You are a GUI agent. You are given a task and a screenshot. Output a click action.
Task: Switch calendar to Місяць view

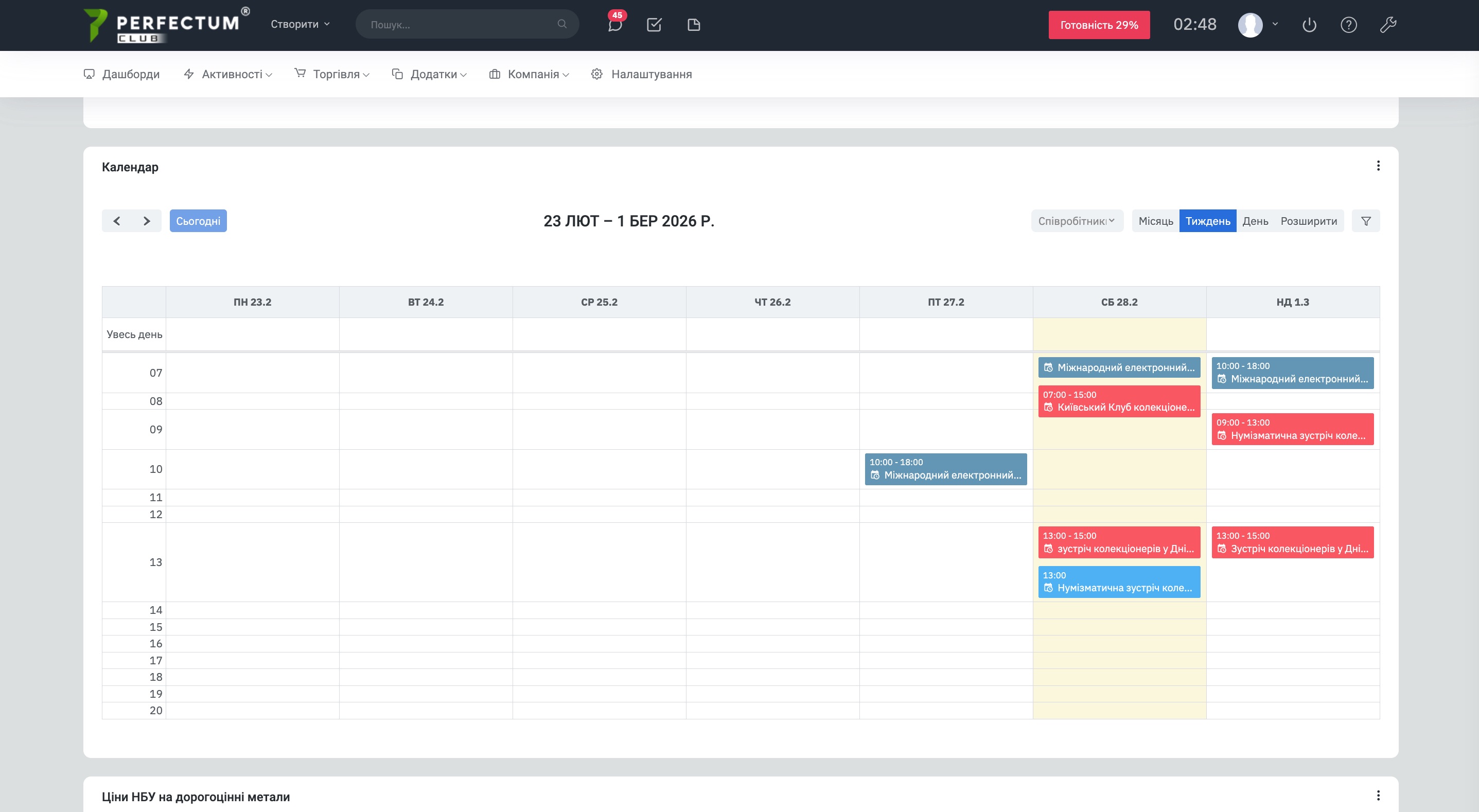click(x=1155, y=221)
